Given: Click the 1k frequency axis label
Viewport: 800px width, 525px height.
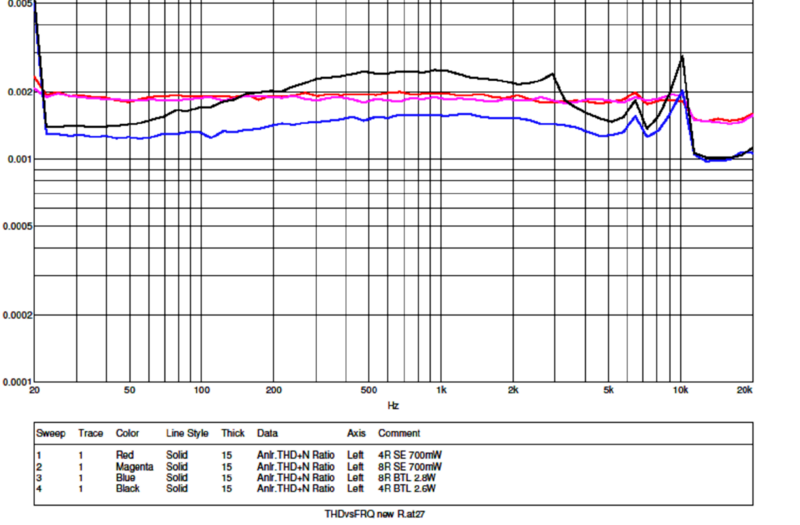Looking at the screenshot, I should tap(441, 390).
